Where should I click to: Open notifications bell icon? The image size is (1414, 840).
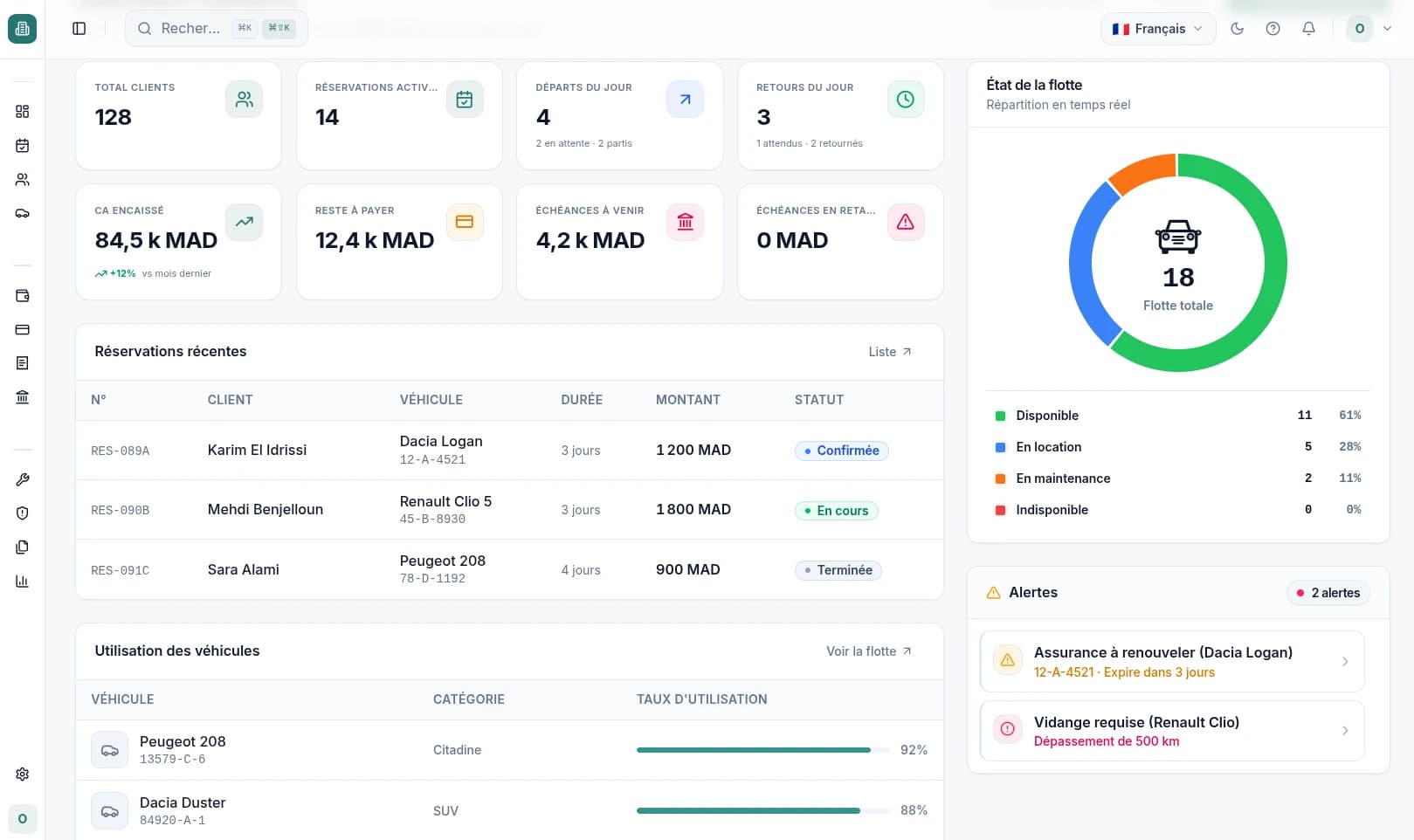[1308, 29]
